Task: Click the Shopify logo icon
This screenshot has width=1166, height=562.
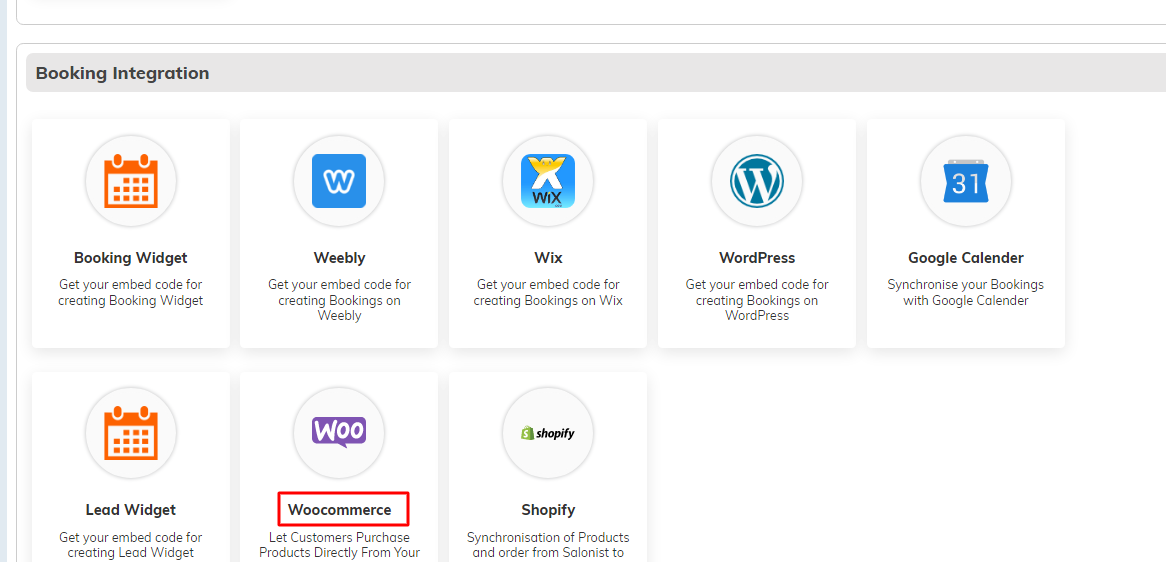Action: tap(548, 433)
